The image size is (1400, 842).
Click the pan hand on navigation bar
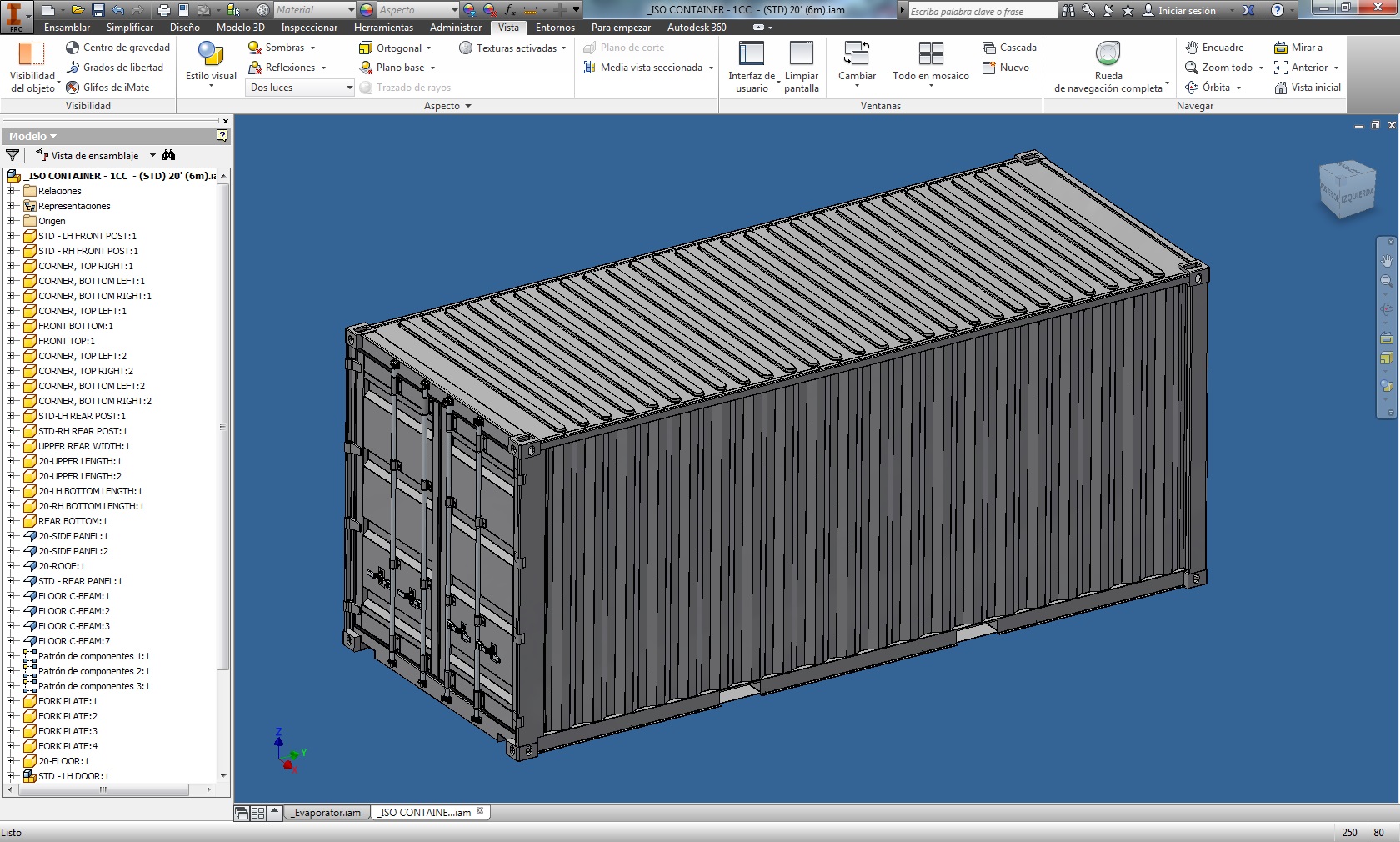tap(1387, 261)
